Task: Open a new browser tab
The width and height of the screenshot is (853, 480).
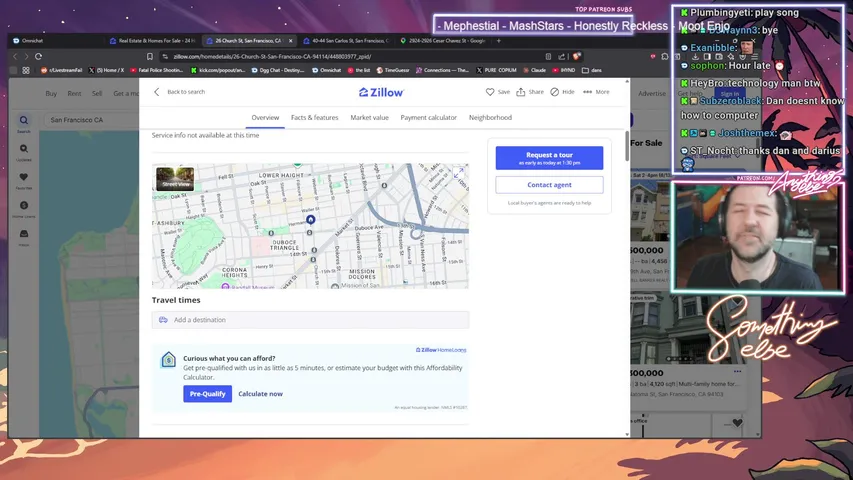Action: coord(498,41)
